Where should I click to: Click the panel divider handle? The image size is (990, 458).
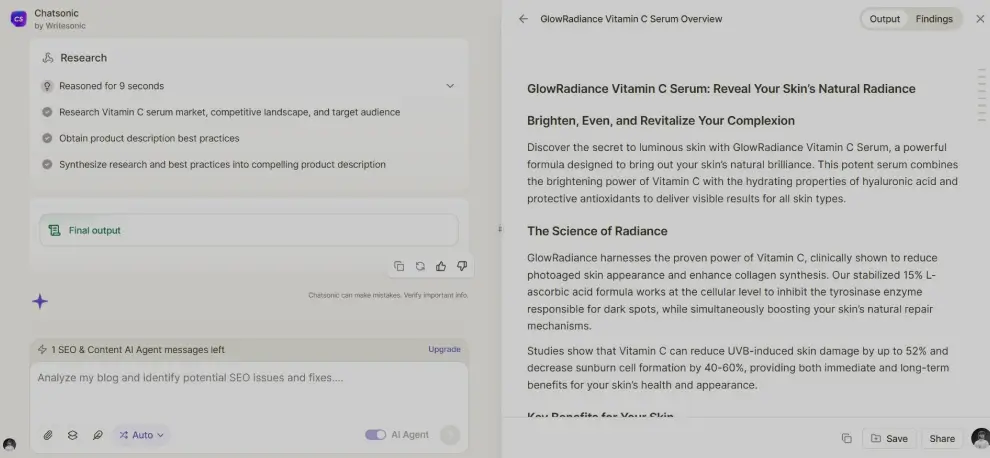[x=499, y=229]
